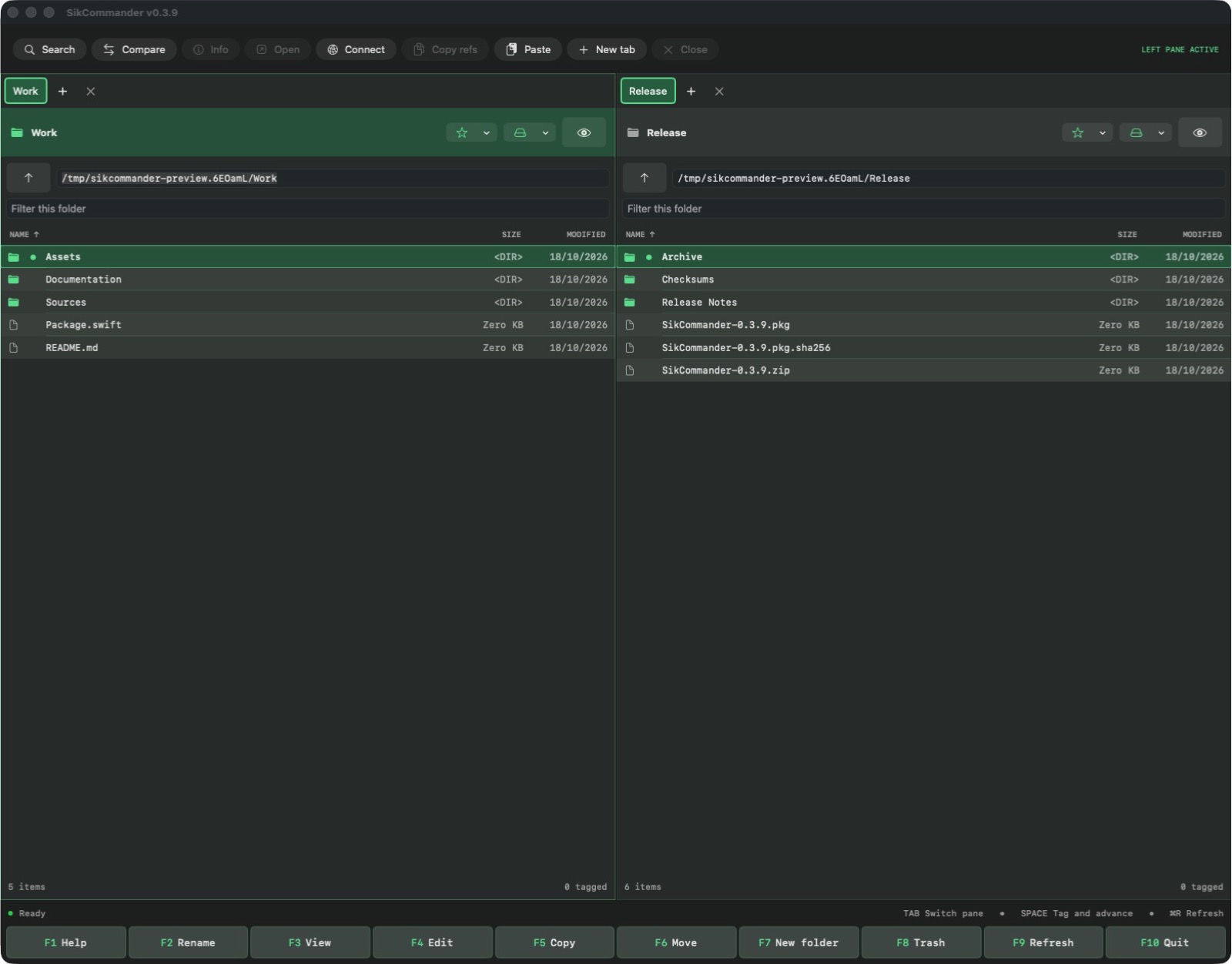The height and width of the screenshot is (964, 1232).
Task: Add a tab in the left pane
Action: click(x=63, y=91)
